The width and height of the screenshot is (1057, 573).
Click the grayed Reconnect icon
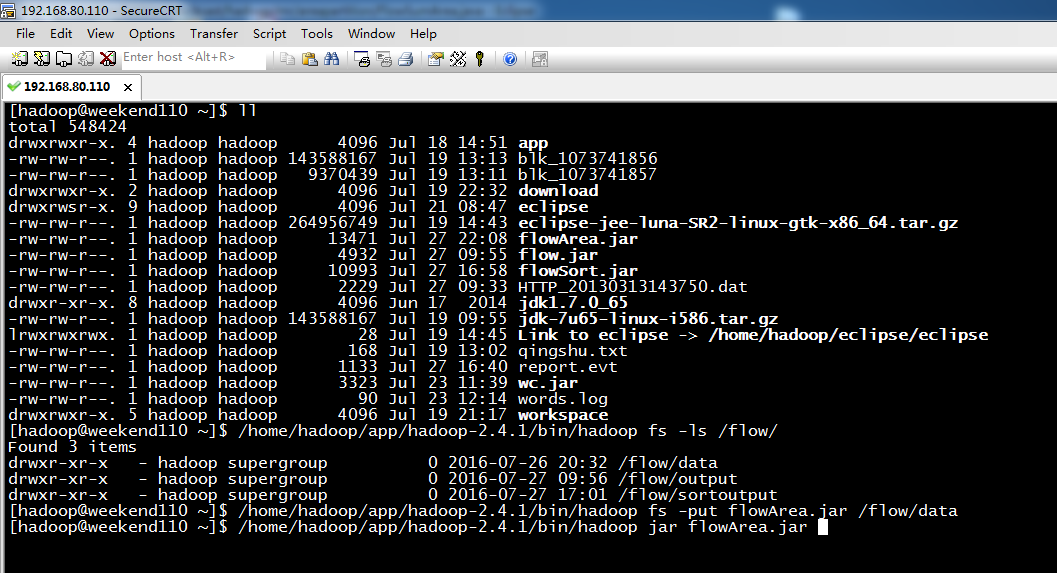[x=86, y=59]
